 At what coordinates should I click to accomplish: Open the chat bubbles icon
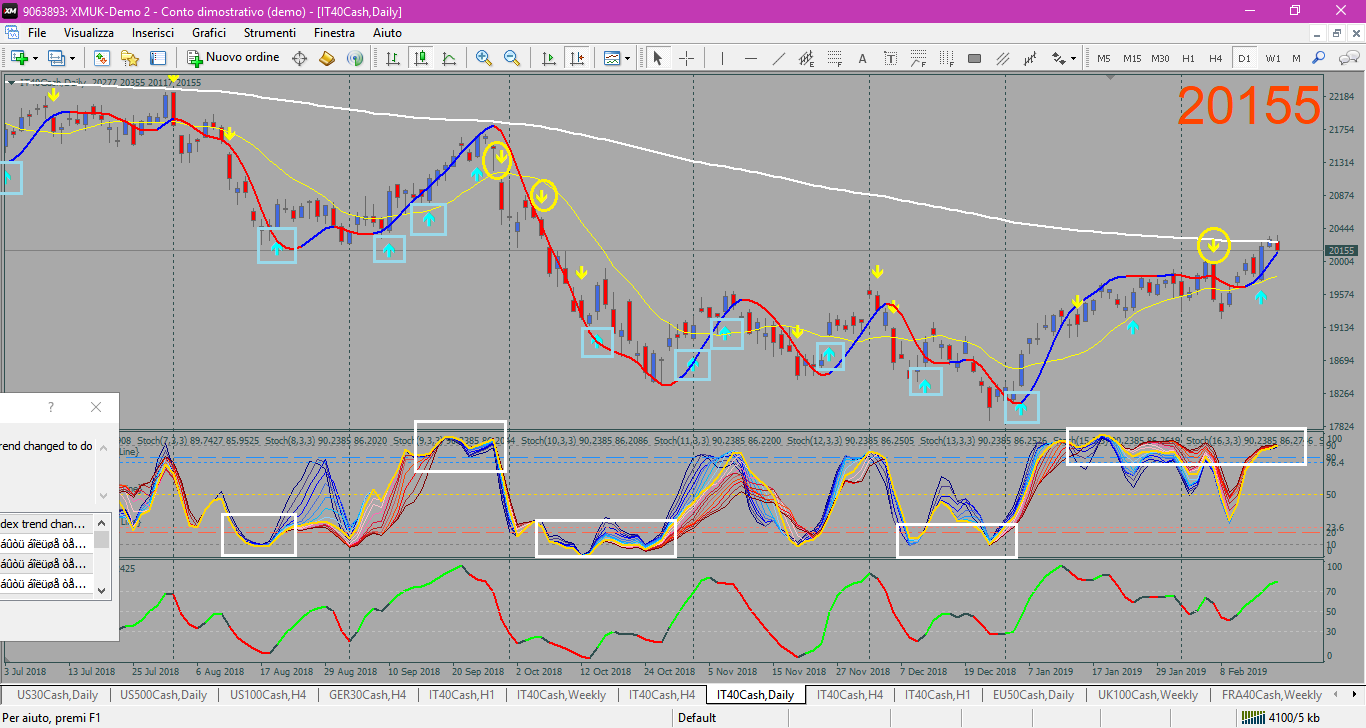[x=1347, y=58]
